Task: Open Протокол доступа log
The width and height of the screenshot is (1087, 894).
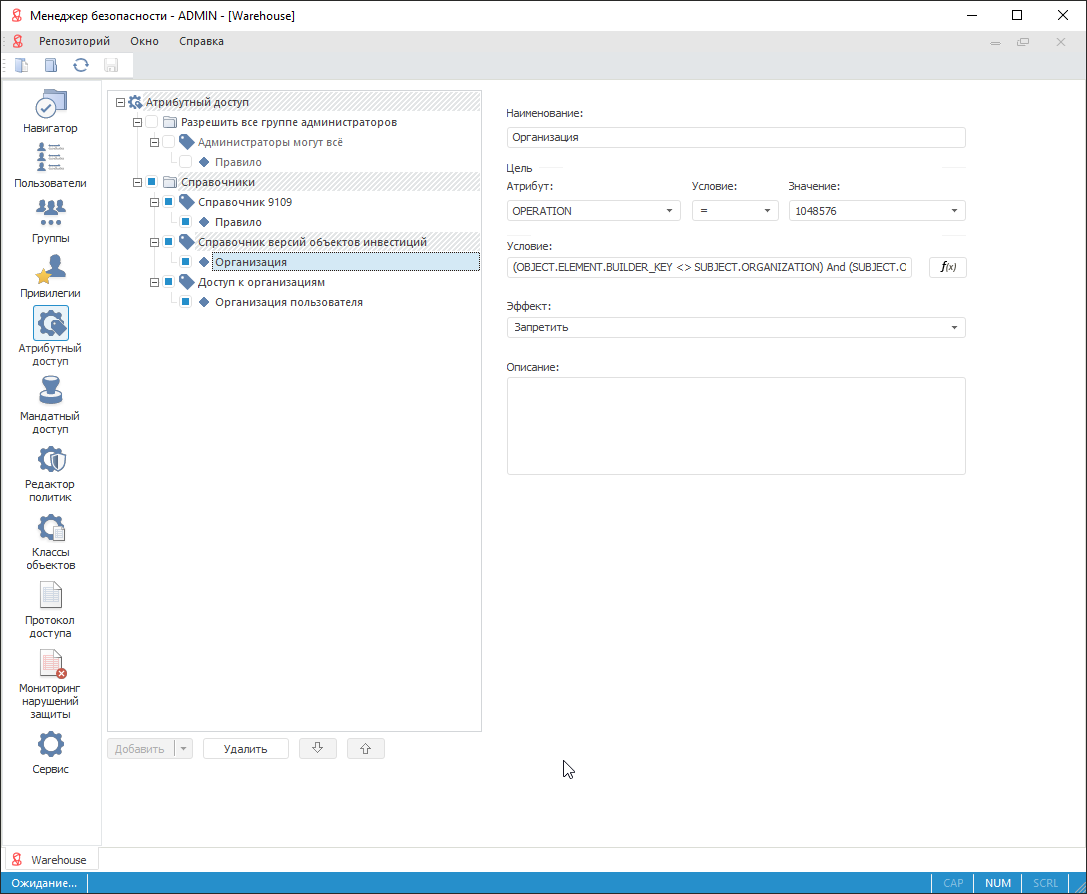Action: [51, 610]
